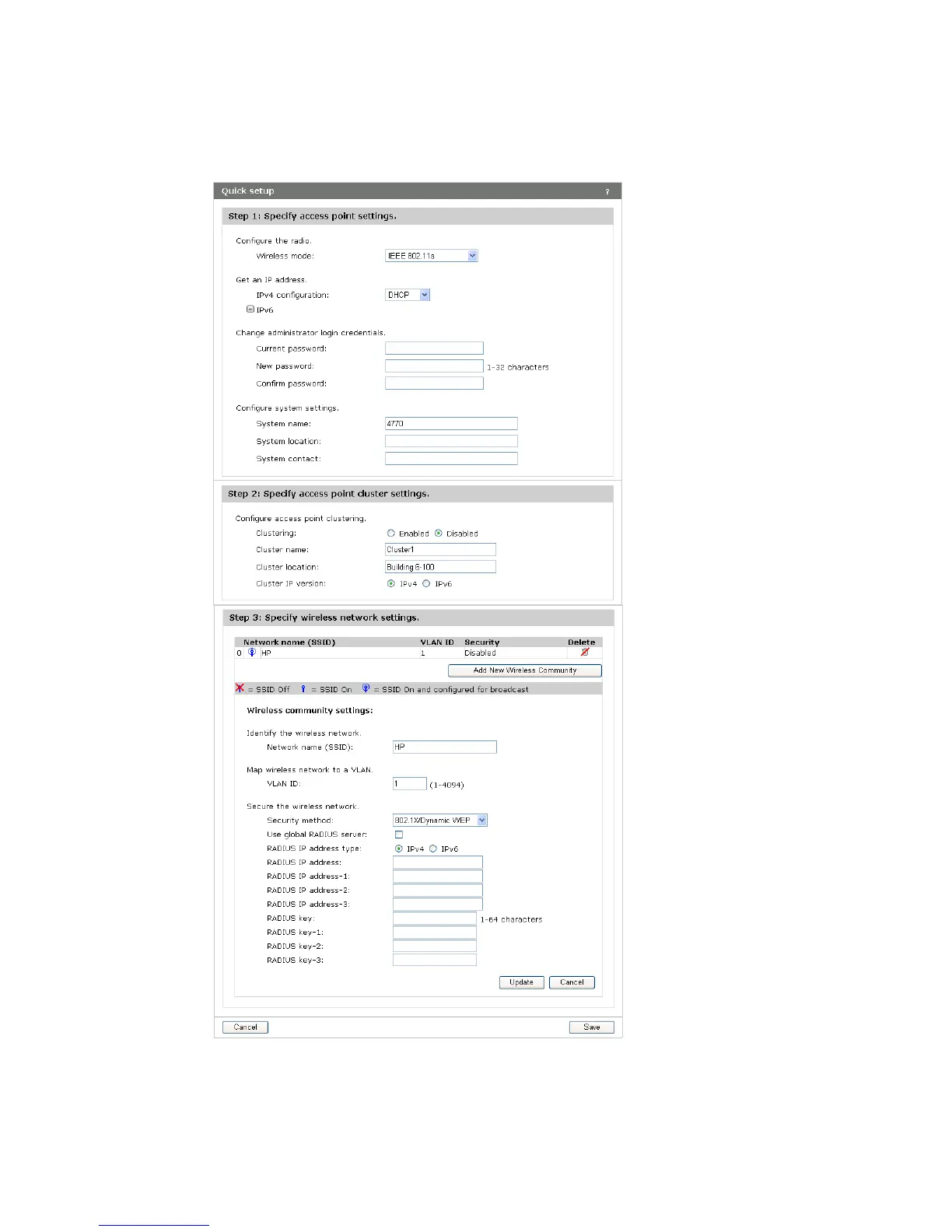Edit VLAN ID field
Image resolution: width=952 pixels, height=1232 pixels.
click(409, 784)
